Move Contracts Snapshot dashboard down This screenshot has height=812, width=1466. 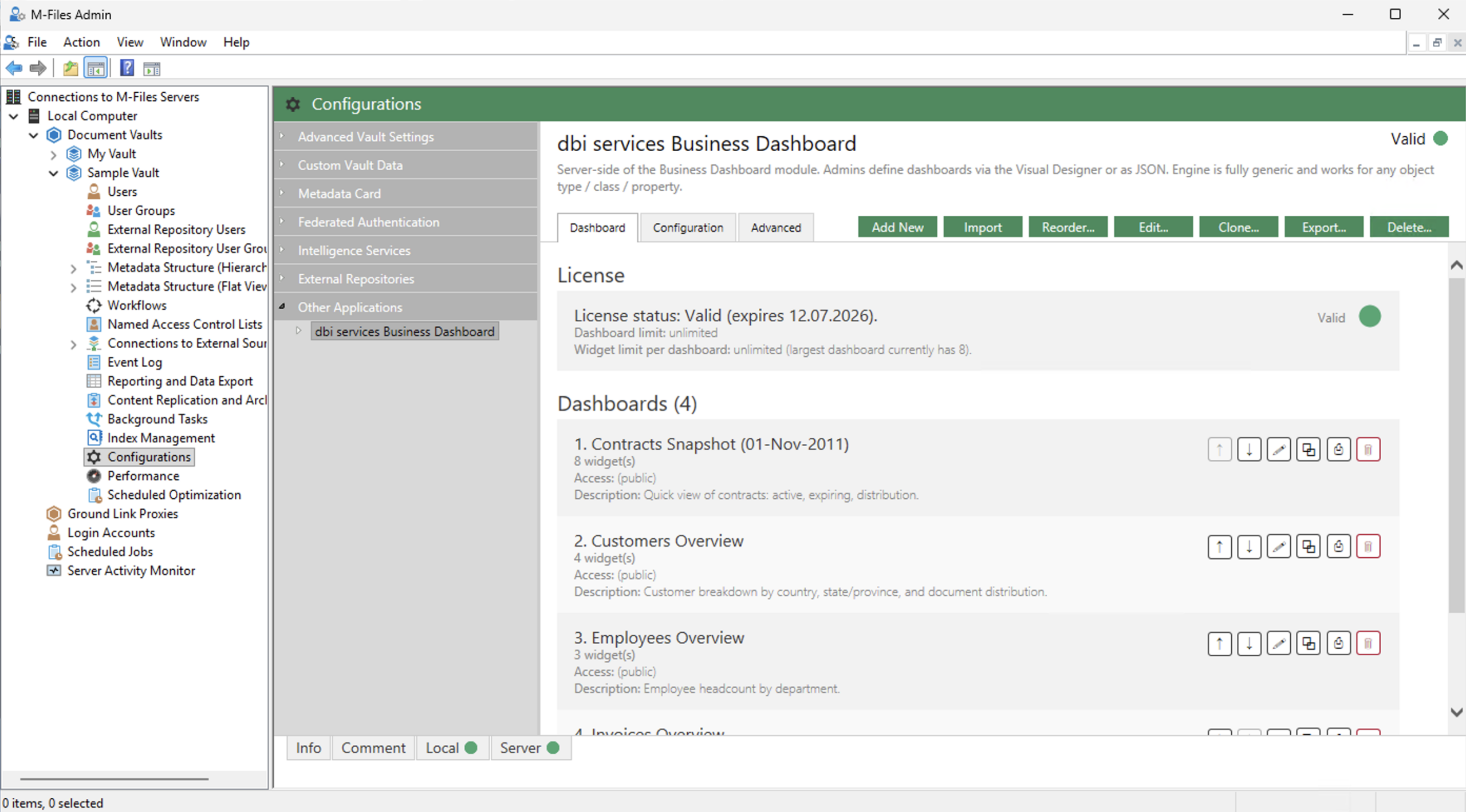tap(1249, 450)
